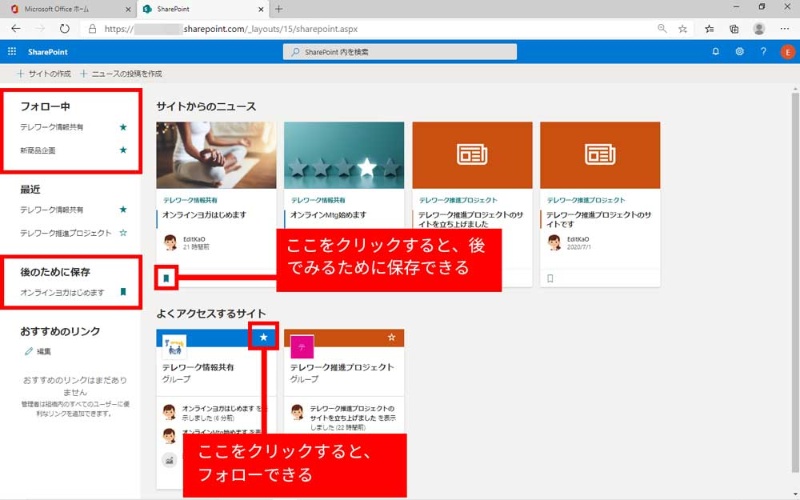800x500 pixels.
Task: Click pink テレワーク推進プロジェクト site logo
Action: click(302, 347)
